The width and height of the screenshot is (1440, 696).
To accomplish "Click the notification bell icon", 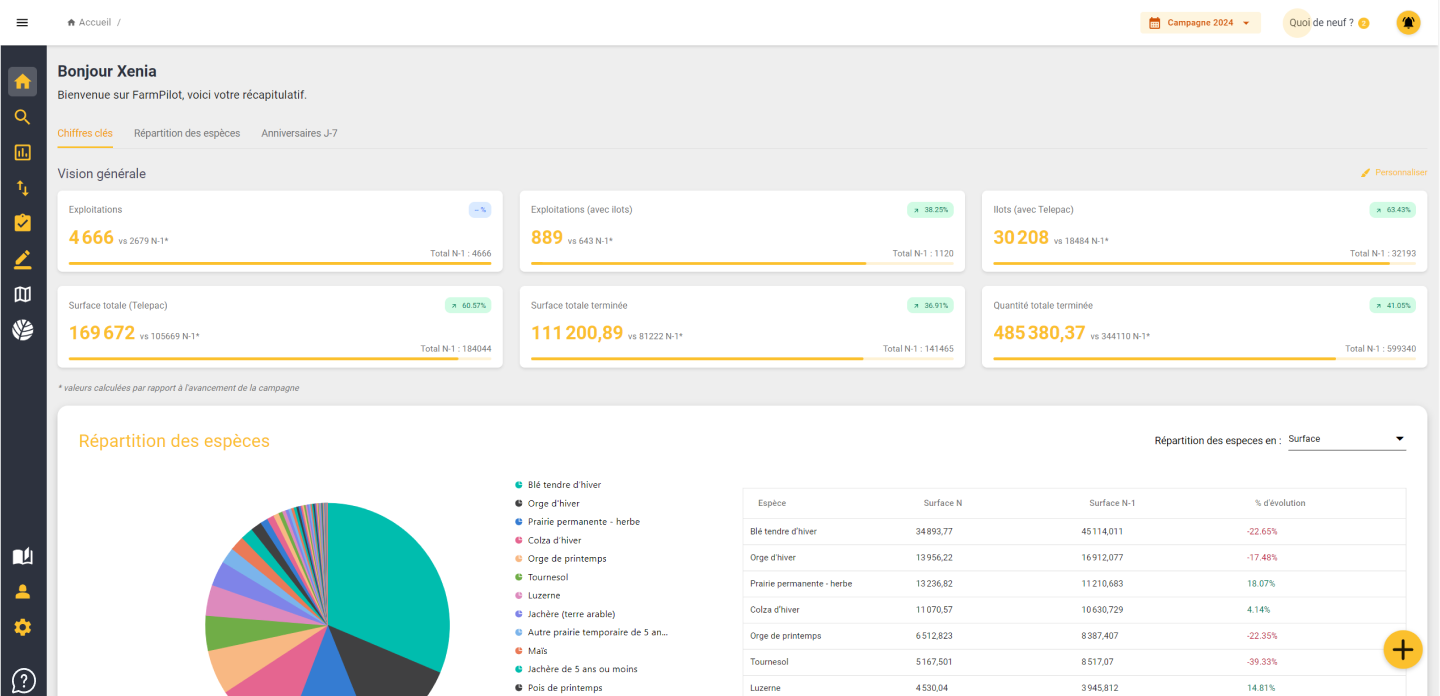I will point(1408,22).
